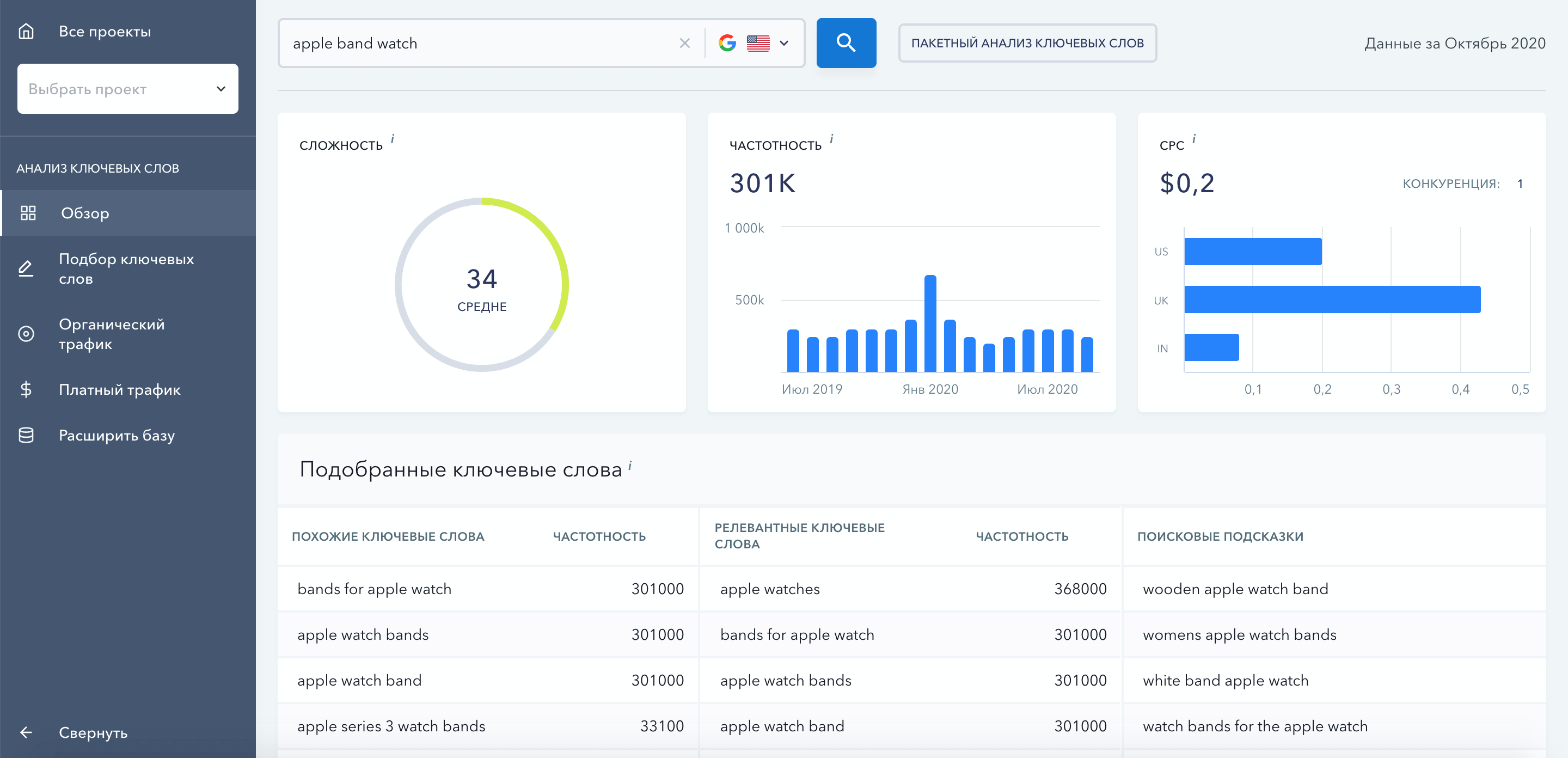Screen dimensions: 1568x758
Task: Expand the search engine region chevron
Action: 784,43
